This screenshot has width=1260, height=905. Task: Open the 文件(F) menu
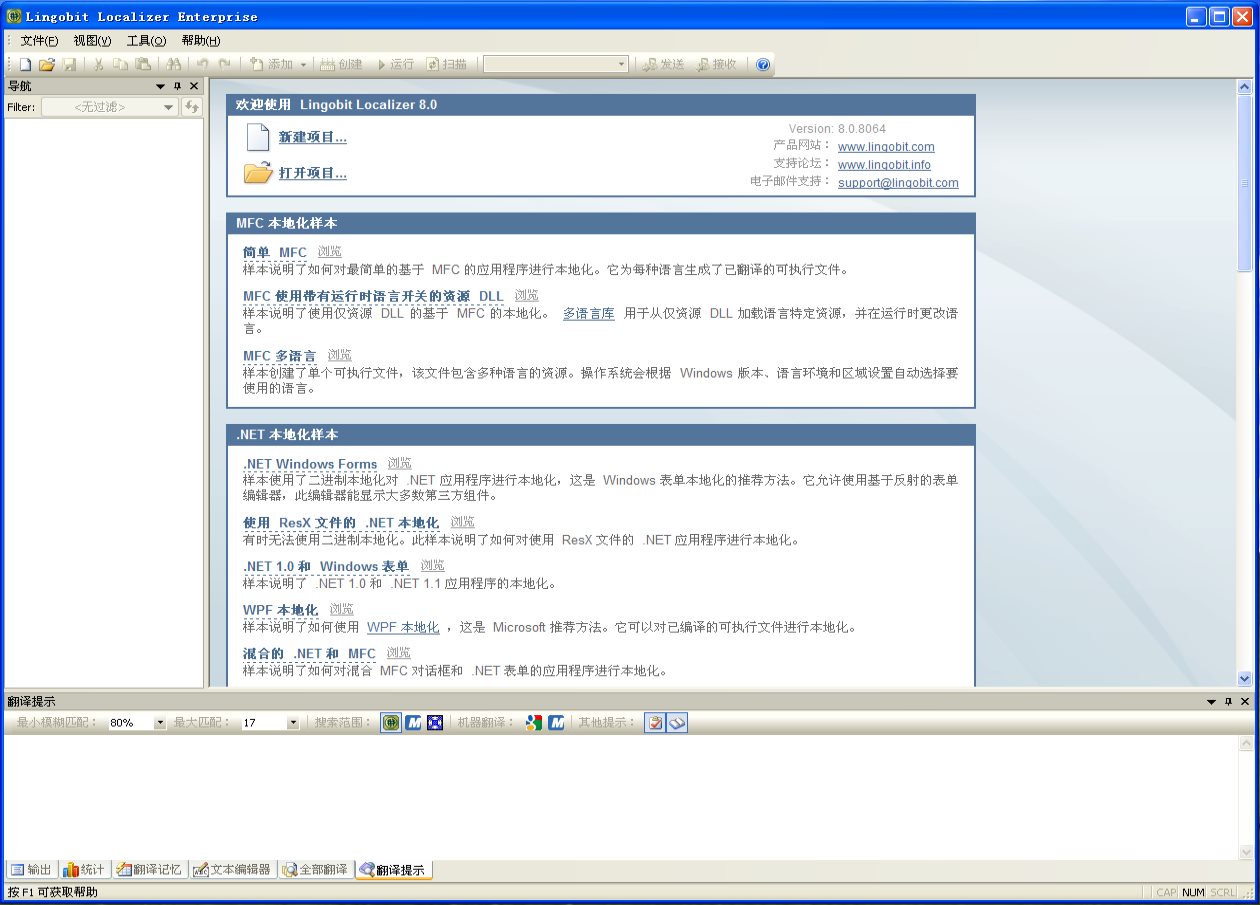pyautogui.click(x=39, y=41)
